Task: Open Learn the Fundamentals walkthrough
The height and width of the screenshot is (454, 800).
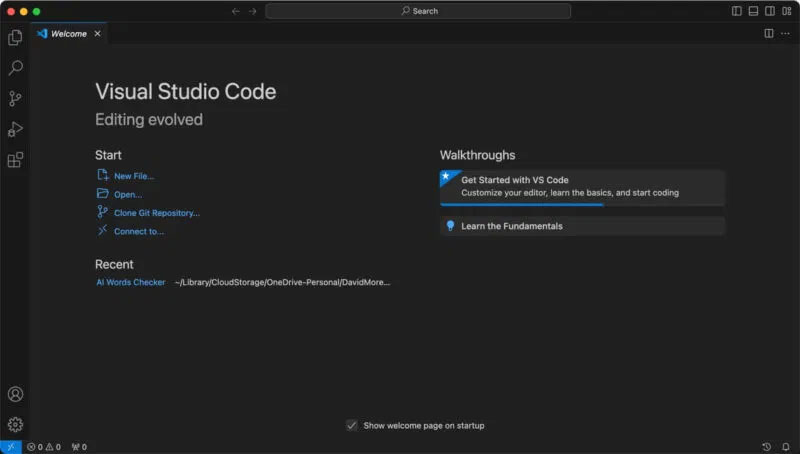Action: coord(582,226)
